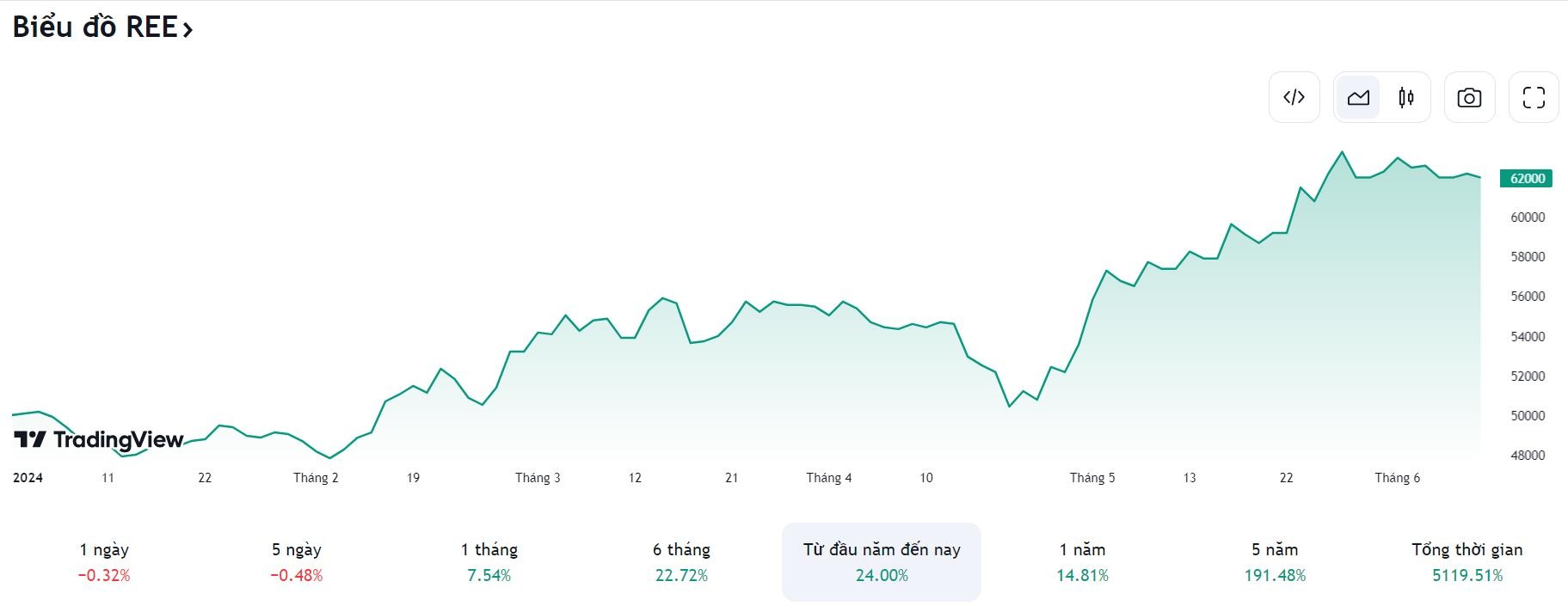This screenshot has height=606, width=1568.
Task: Choose the 1 năm time range
Action: pos(1082,561)
